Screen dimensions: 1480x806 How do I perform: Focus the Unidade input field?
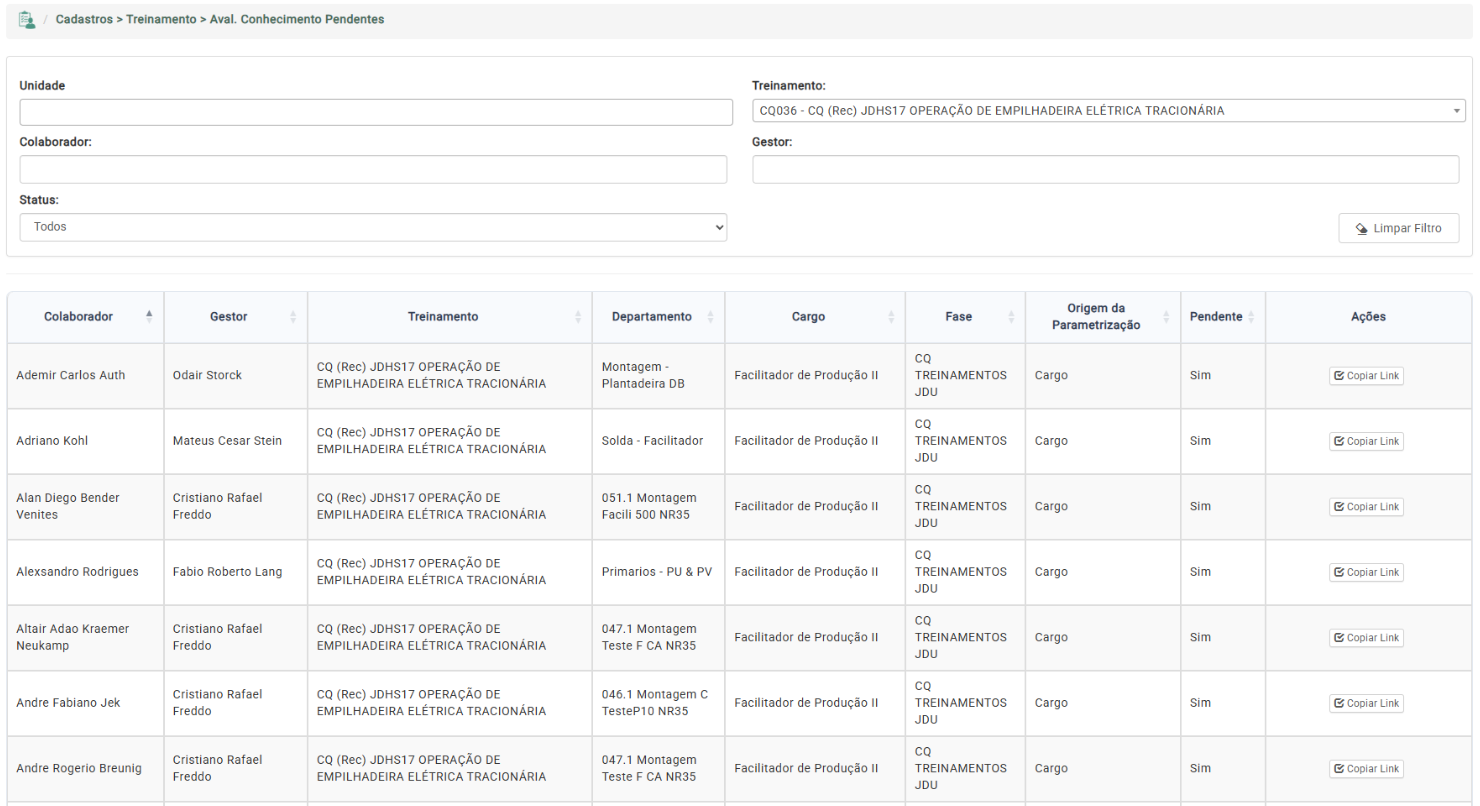(x=376, y=112)
